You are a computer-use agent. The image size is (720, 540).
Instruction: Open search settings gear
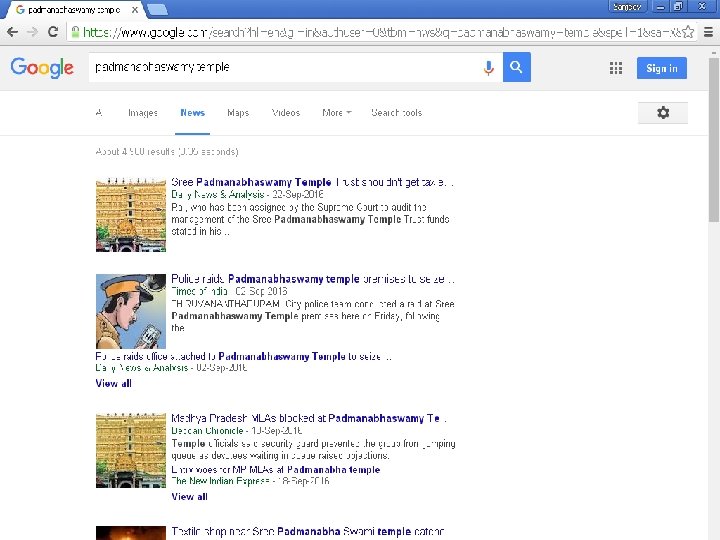coord(663,112)
